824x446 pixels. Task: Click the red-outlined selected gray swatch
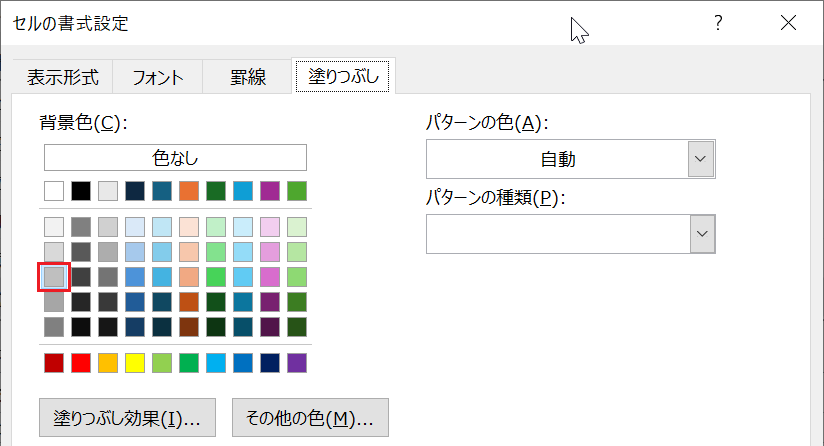click(54, 276)
